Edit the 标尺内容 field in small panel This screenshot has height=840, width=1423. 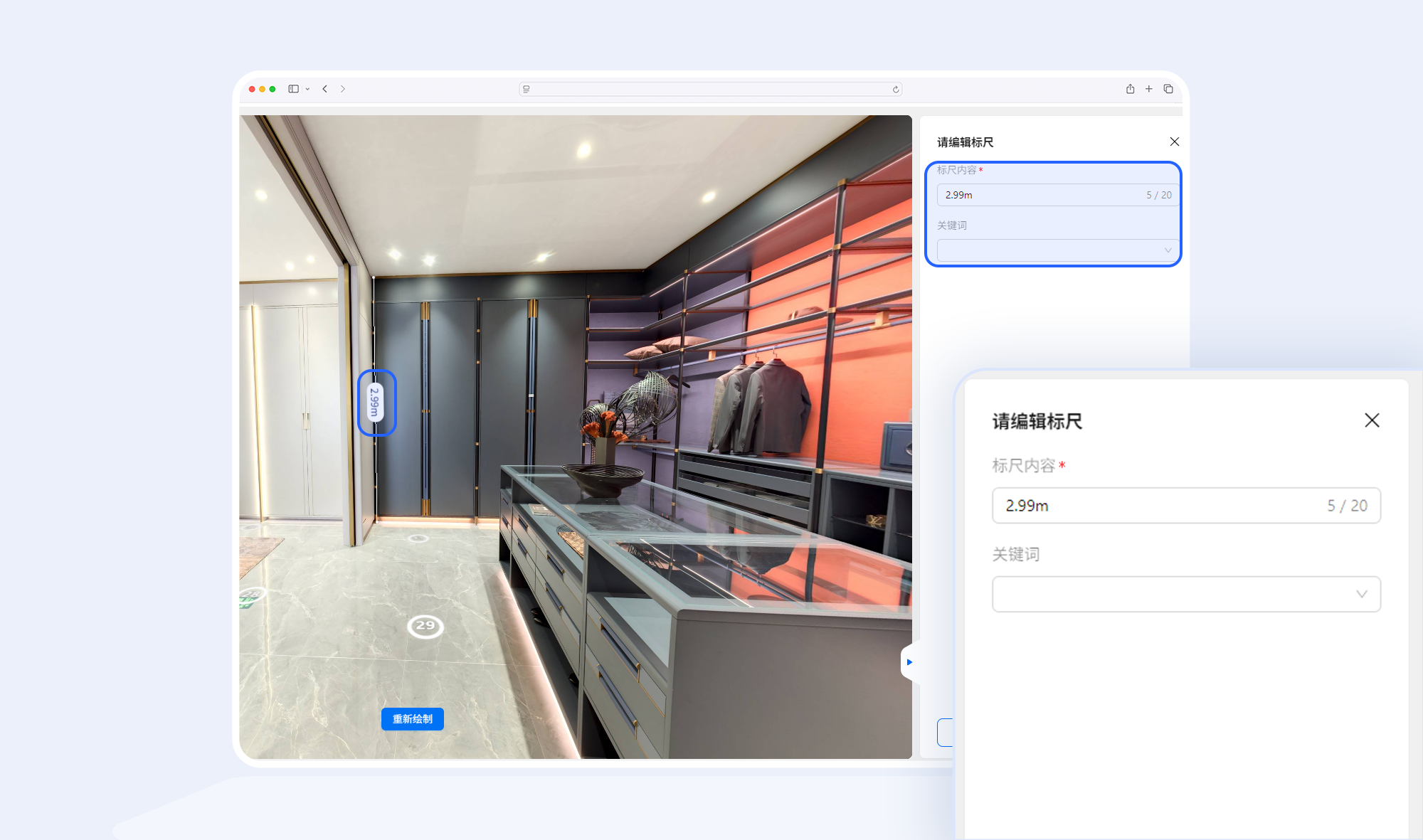(1058, 195)
